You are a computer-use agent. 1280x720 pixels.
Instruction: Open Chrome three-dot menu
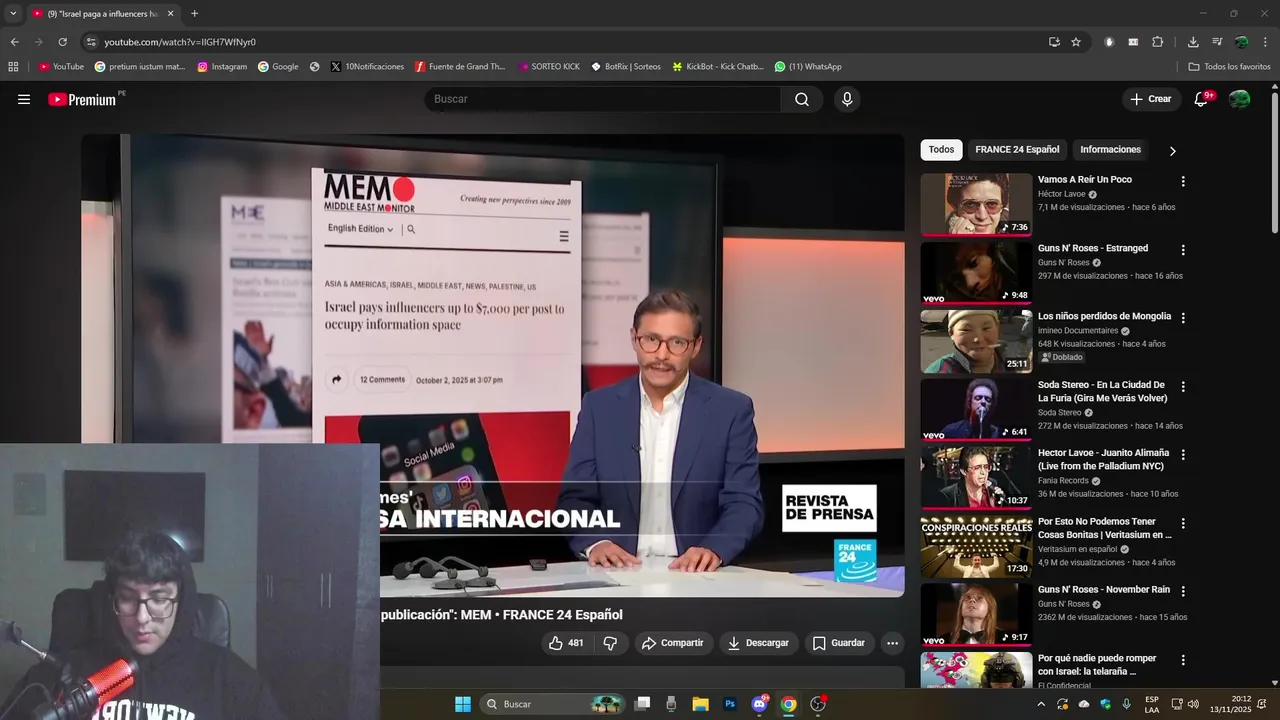click(1266, 42)
